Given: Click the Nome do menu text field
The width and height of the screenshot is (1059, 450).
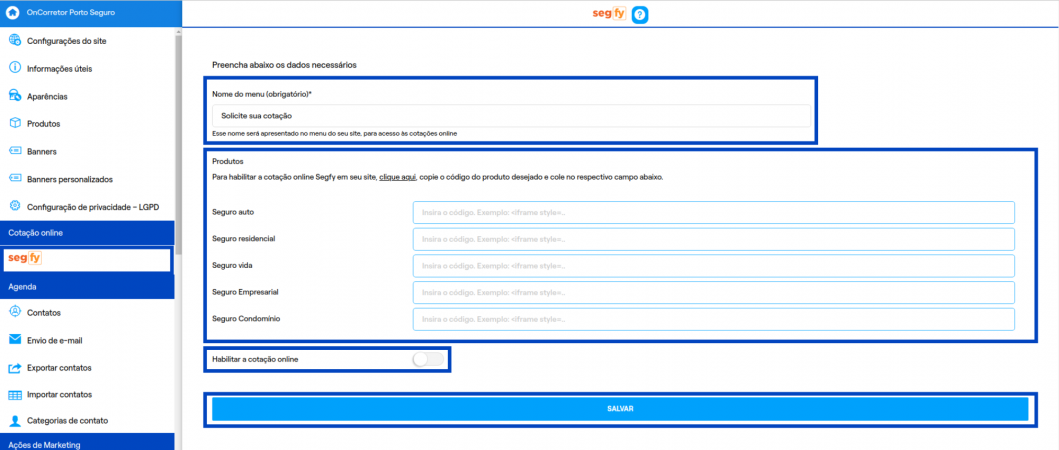Looking at the screenshot, I should coord(511,116).
